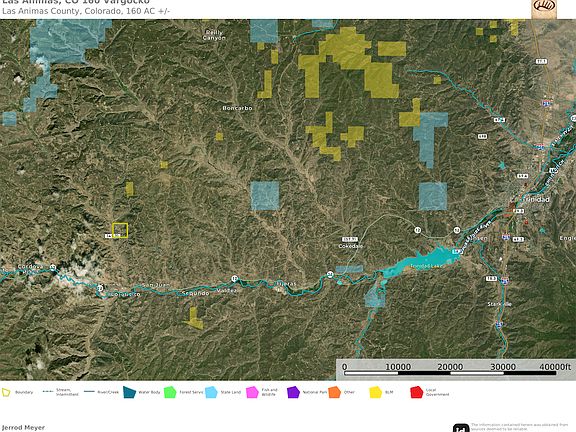576x432 pixels.
Task: Click the purple National Park legend icon
Action: 293,392
